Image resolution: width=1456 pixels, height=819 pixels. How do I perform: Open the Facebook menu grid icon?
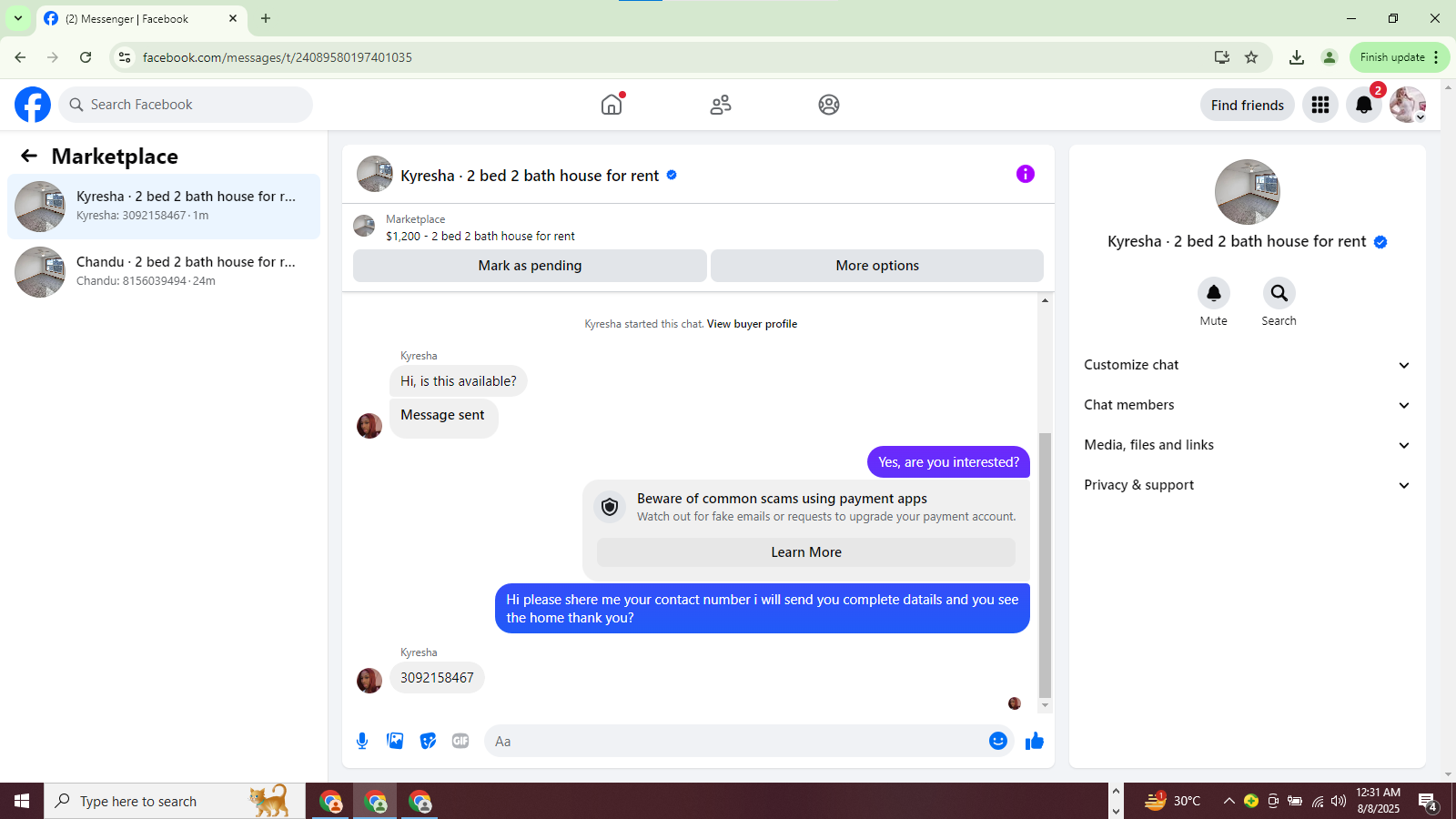pyautogui.click(x=1320, y=105)
